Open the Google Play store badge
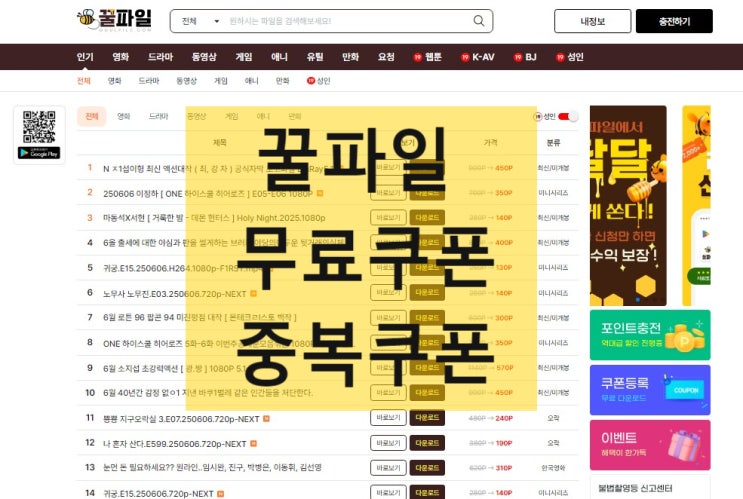Image resolution: width=743 pixels, height=499 pixels. tap(39, 153)
